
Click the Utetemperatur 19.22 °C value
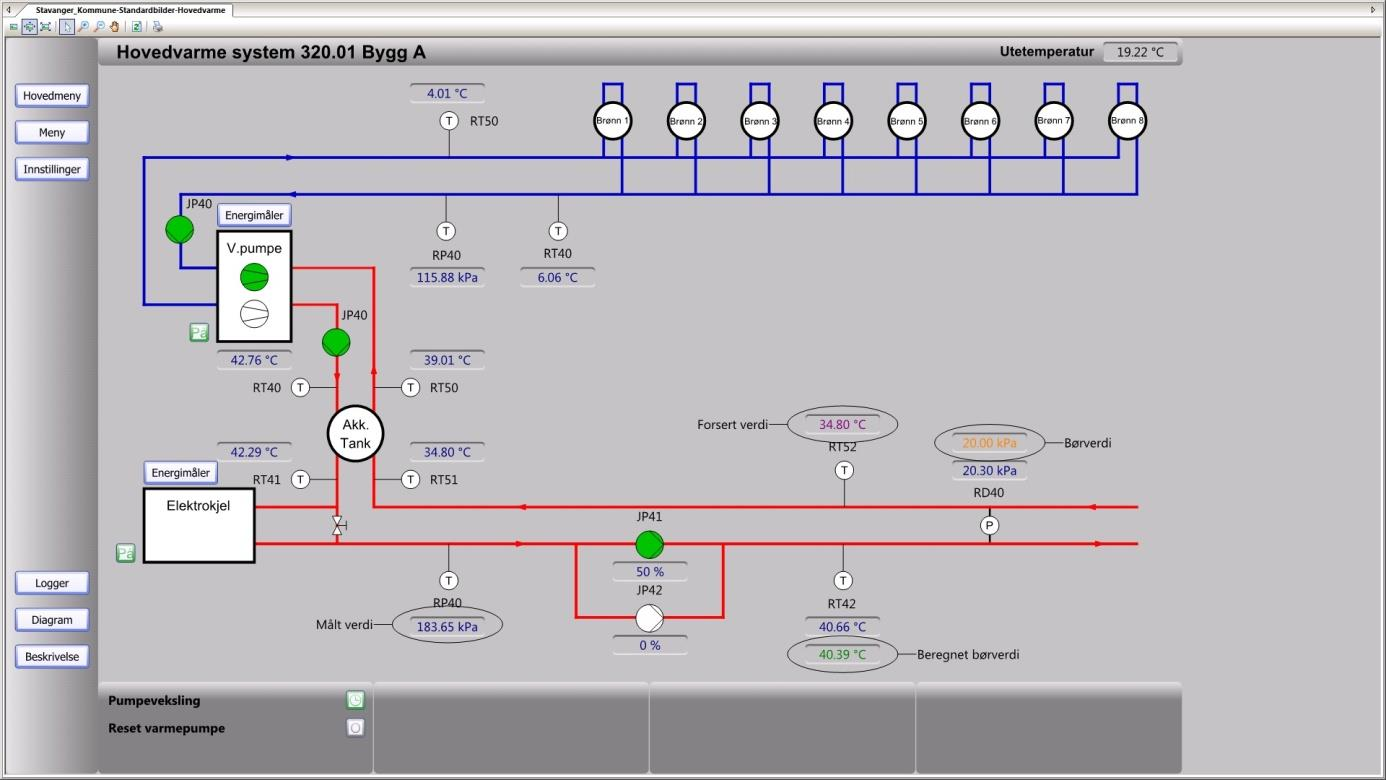pyautogui.click(x=1141, y=53)
